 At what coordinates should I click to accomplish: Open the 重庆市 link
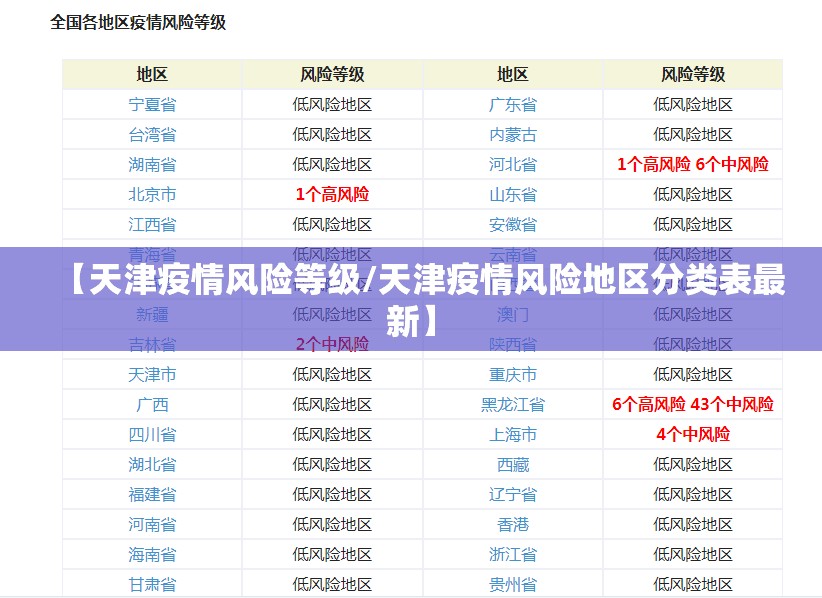[x=513, y=374]
